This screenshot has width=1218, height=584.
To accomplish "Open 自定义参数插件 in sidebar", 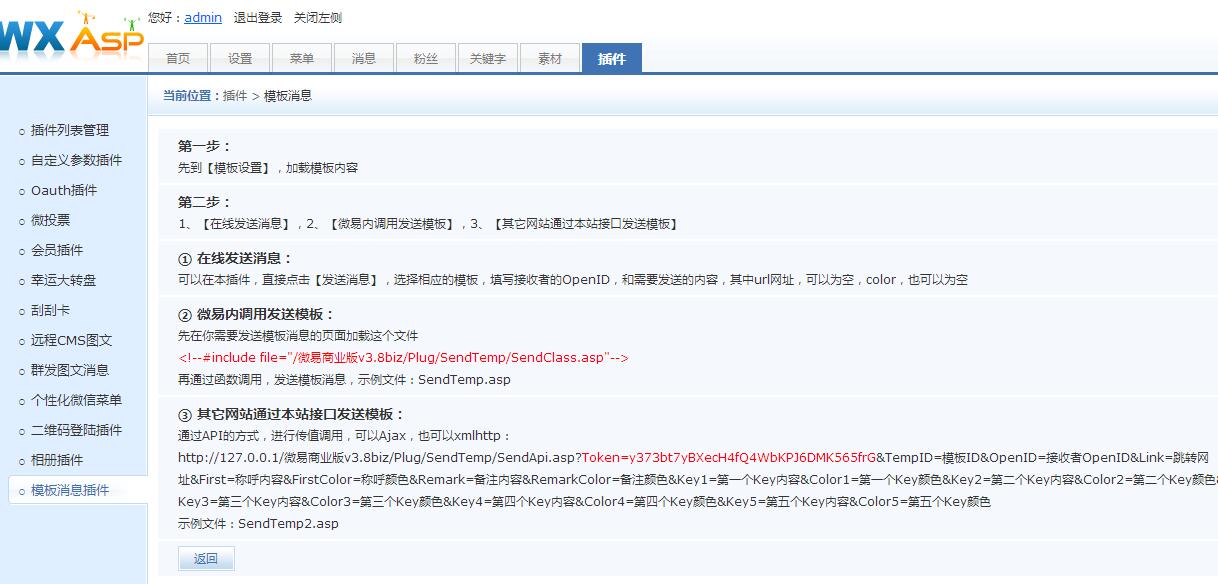I will click(x=76, y=160).
